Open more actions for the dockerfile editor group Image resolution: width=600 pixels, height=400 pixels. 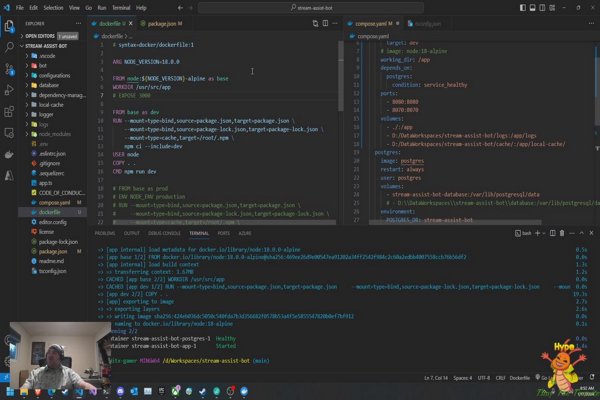335,23
